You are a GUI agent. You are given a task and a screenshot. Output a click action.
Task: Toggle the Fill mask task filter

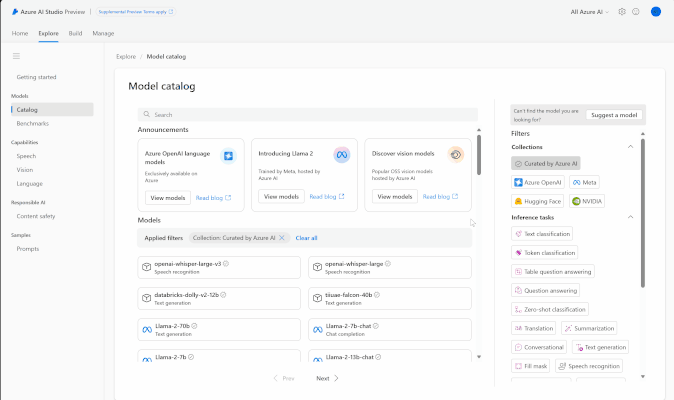click(x=530, y=366)
